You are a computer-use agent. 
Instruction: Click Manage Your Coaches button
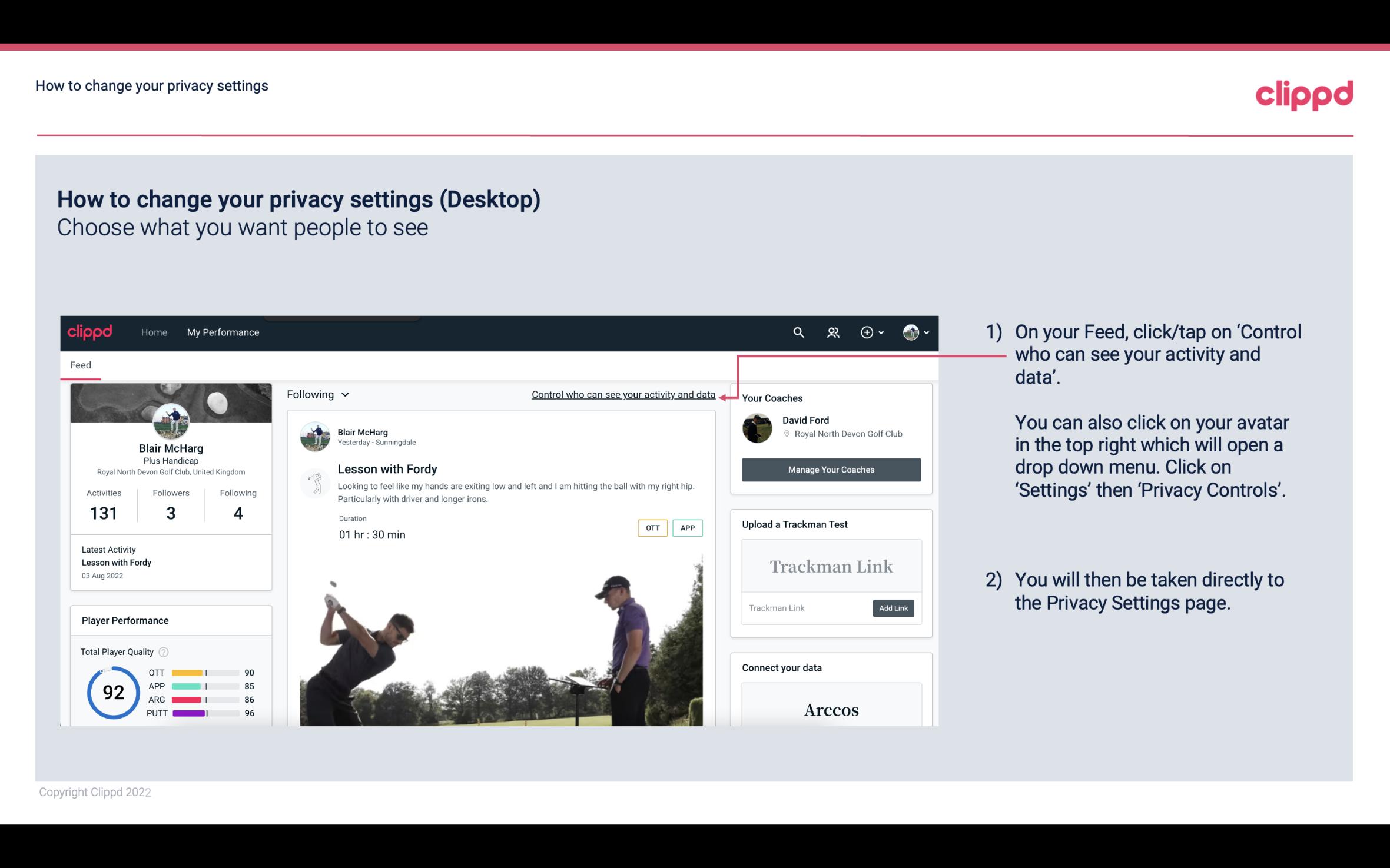pos(831,469)
